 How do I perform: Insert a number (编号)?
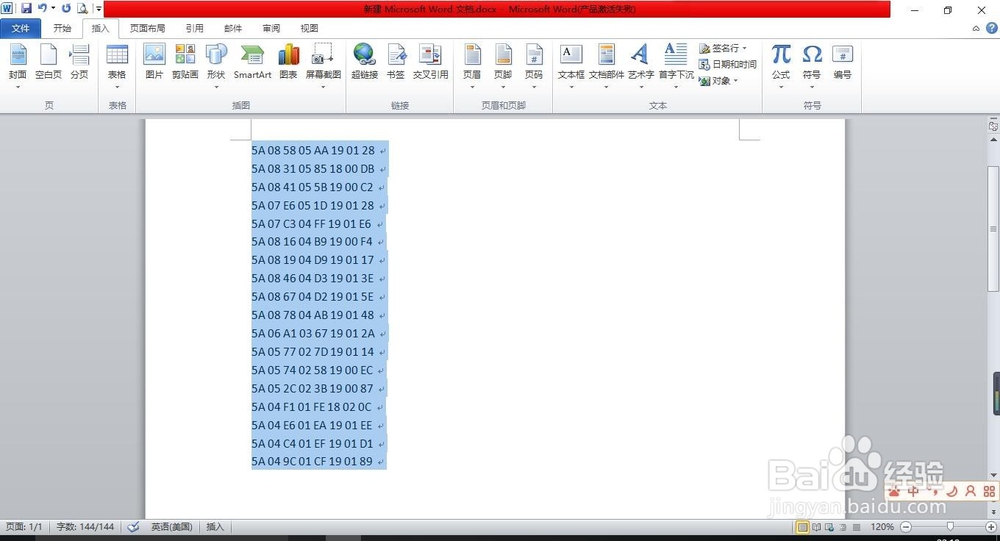(x=842, y=63)
